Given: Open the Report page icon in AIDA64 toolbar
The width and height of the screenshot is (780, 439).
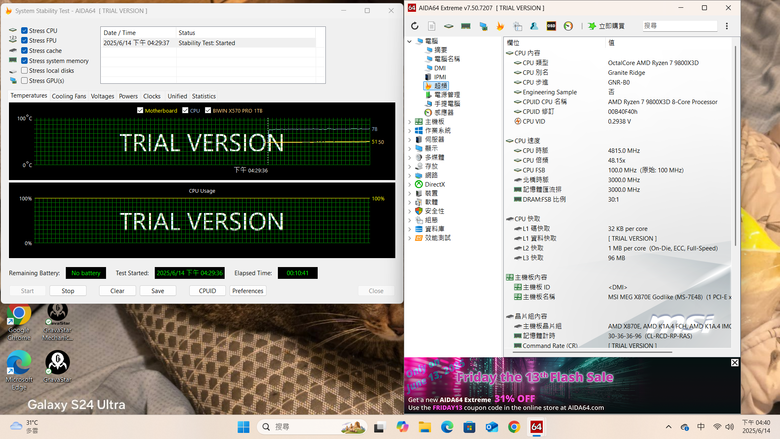Looking at the screenshot, I should coord(431,26).
